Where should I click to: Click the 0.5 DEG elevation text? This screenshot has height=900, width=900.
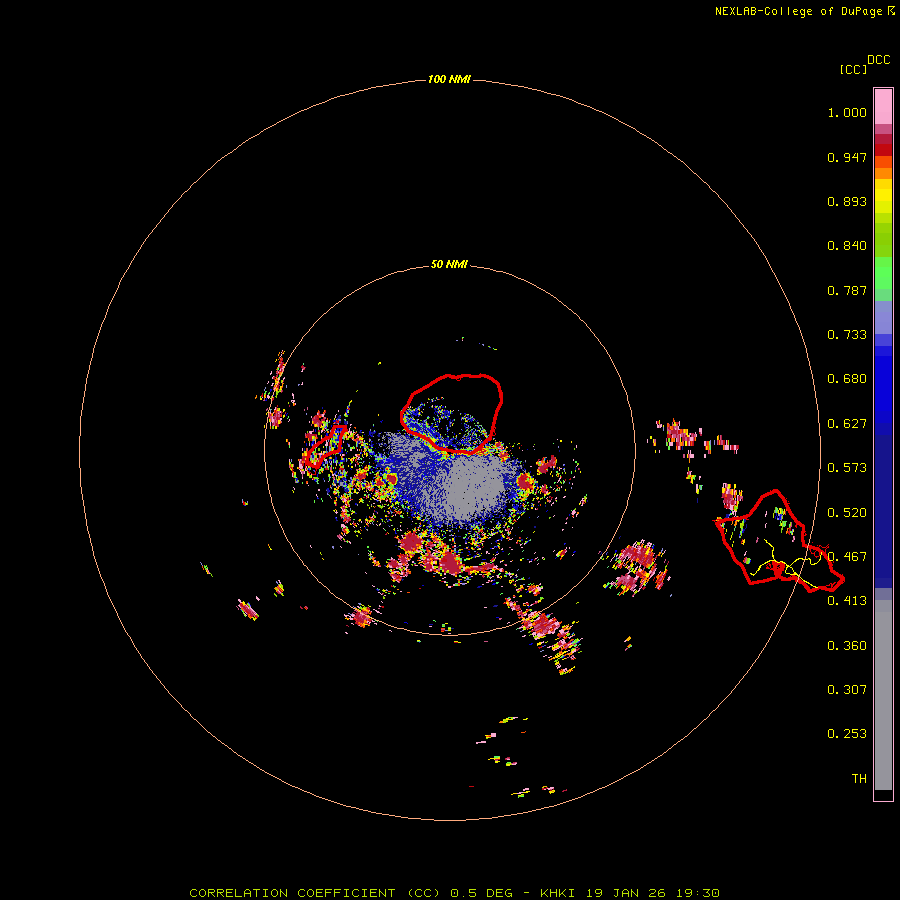click(481, 893)
